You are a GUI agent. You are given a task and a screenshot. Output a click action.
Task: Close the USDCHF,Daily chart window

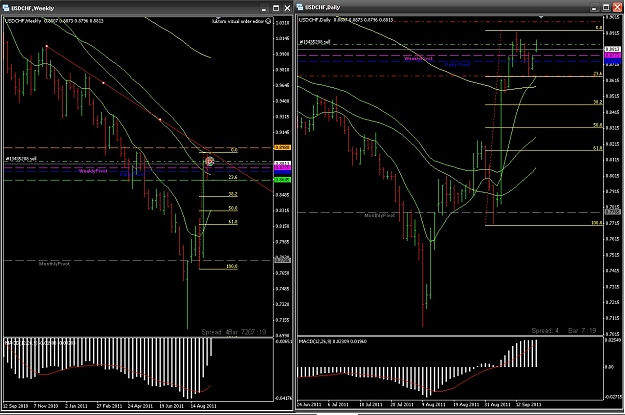click(617, 8)
